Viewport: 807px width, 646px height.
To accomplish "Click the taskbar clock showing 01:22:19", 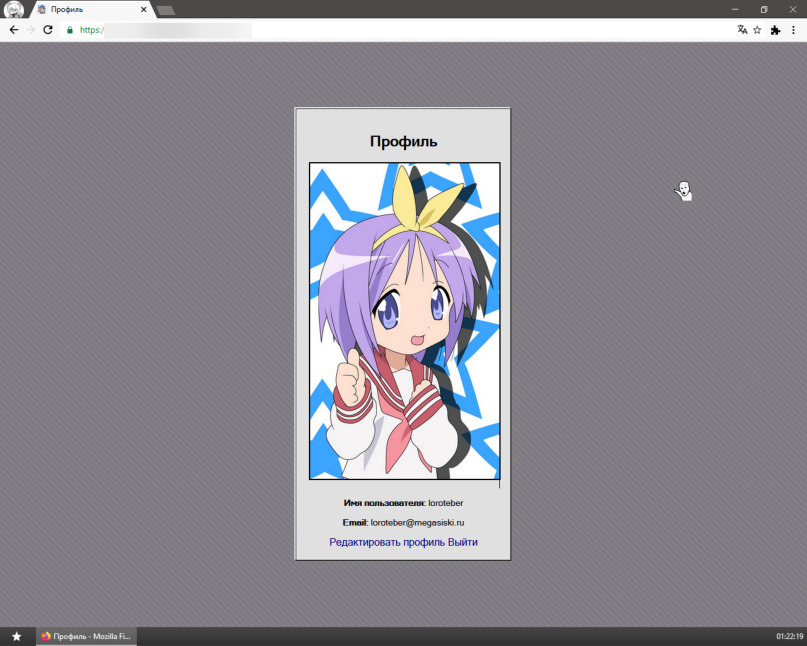I will [x=790, y=637].
